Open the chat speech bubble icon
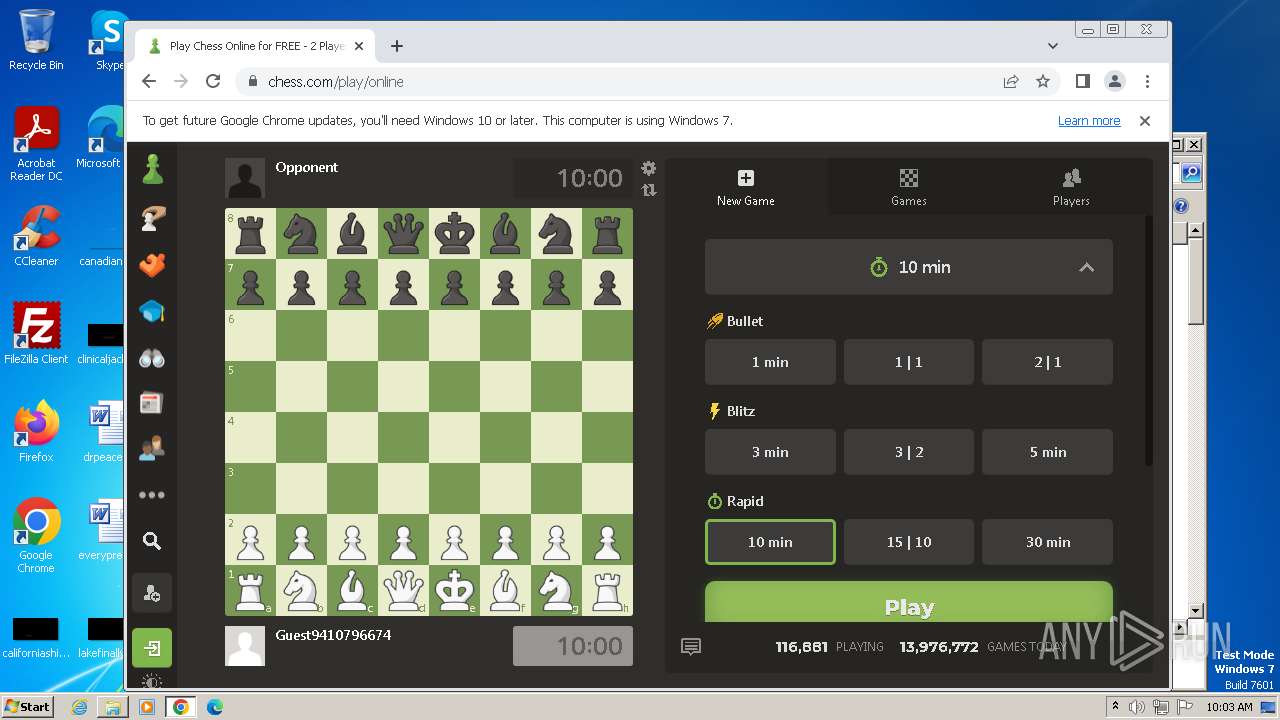This screenshot has height=720, width=1280. (x=691, y=647)
